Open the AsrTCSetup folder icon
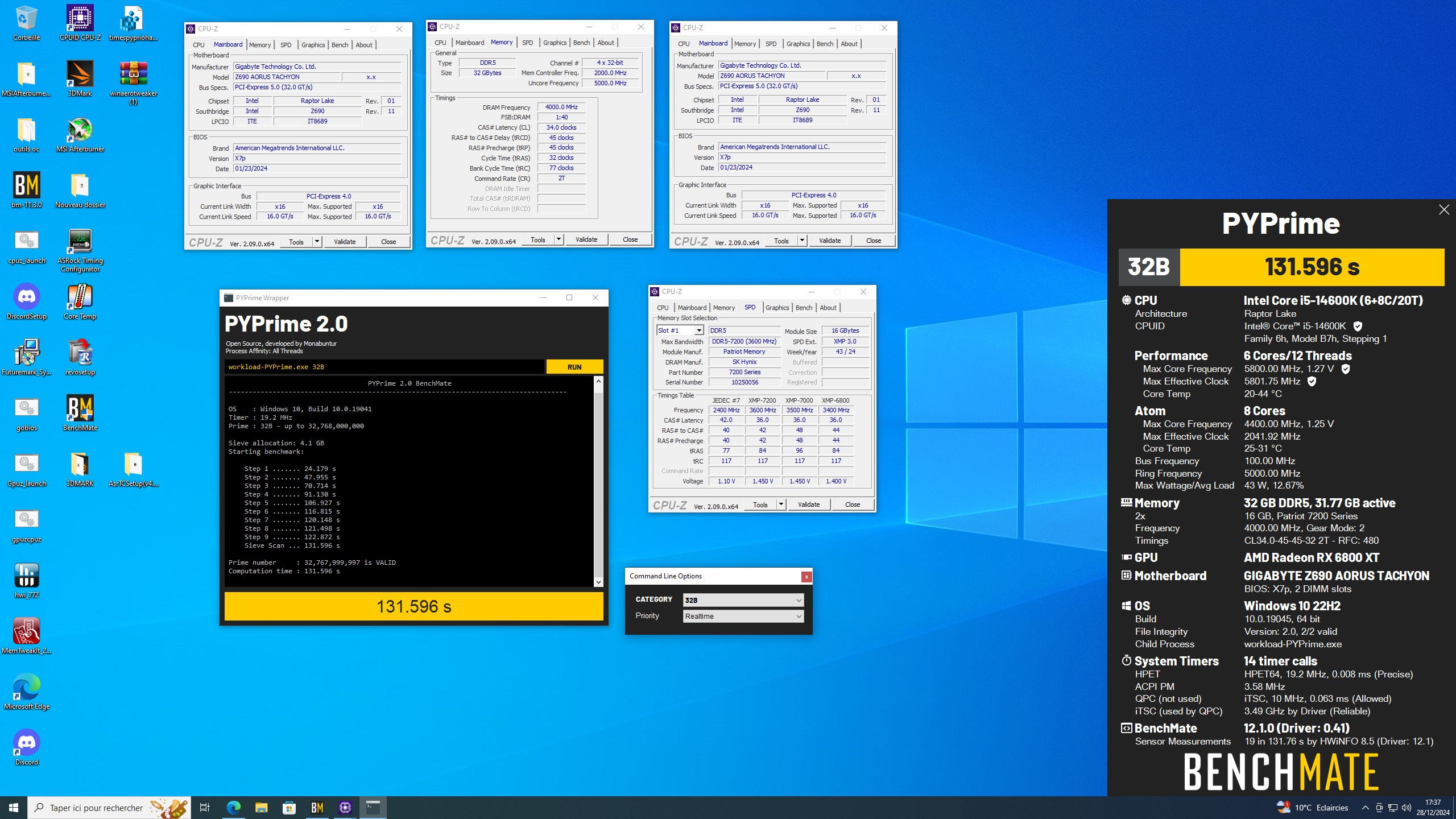The height and width of the screenshot is (819, 1456). point(133,469)
